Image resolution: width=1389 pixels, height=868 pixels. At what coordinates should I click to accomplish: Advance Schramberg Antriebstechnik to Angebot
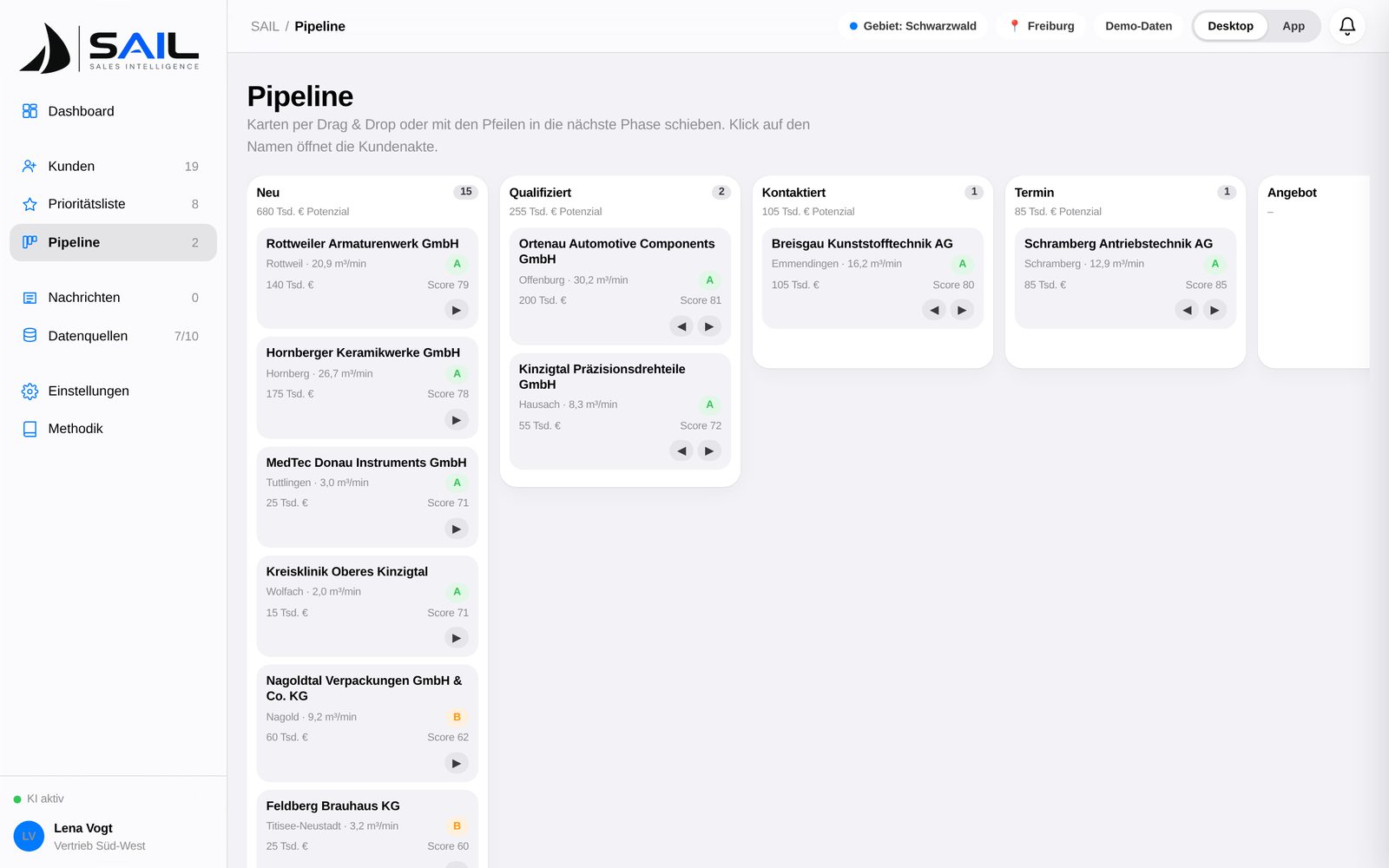(1215, 310)
